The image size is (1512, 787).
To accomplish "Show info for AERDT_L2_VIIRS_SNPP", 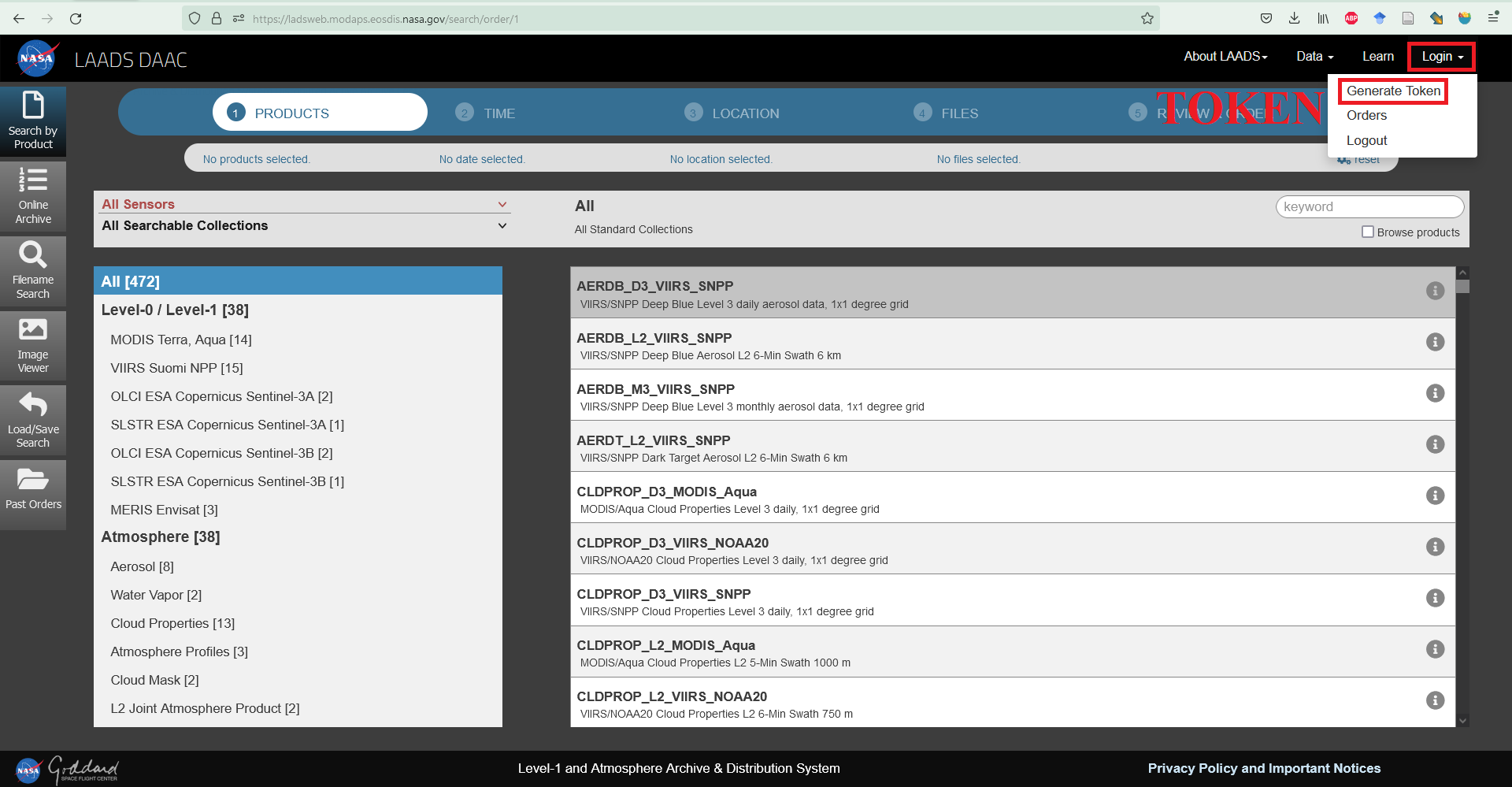I will [1435, 444].
